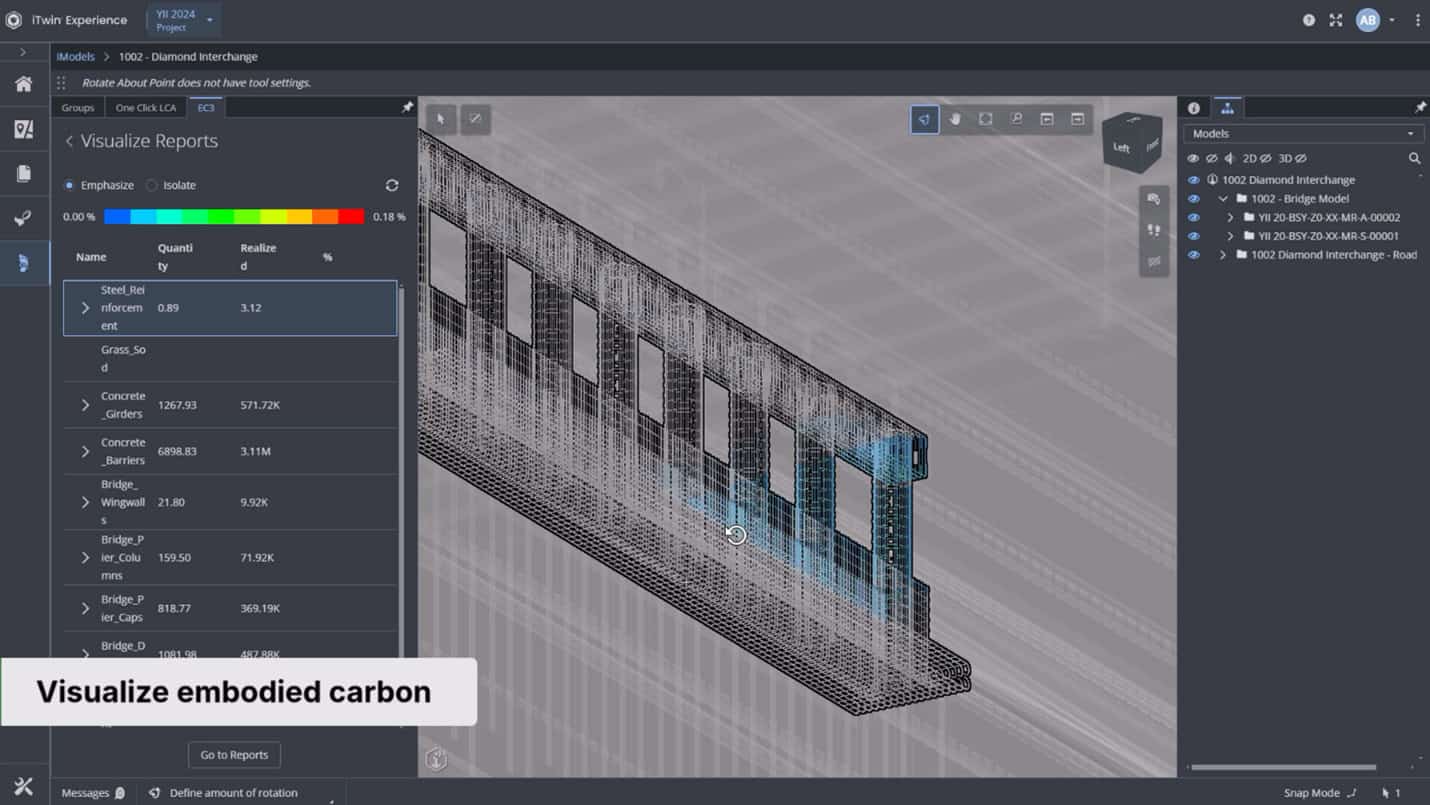This screenshot has height=805, width=1430.
Task: Open the Home page from the left sidebar
Action: (23, 84)
